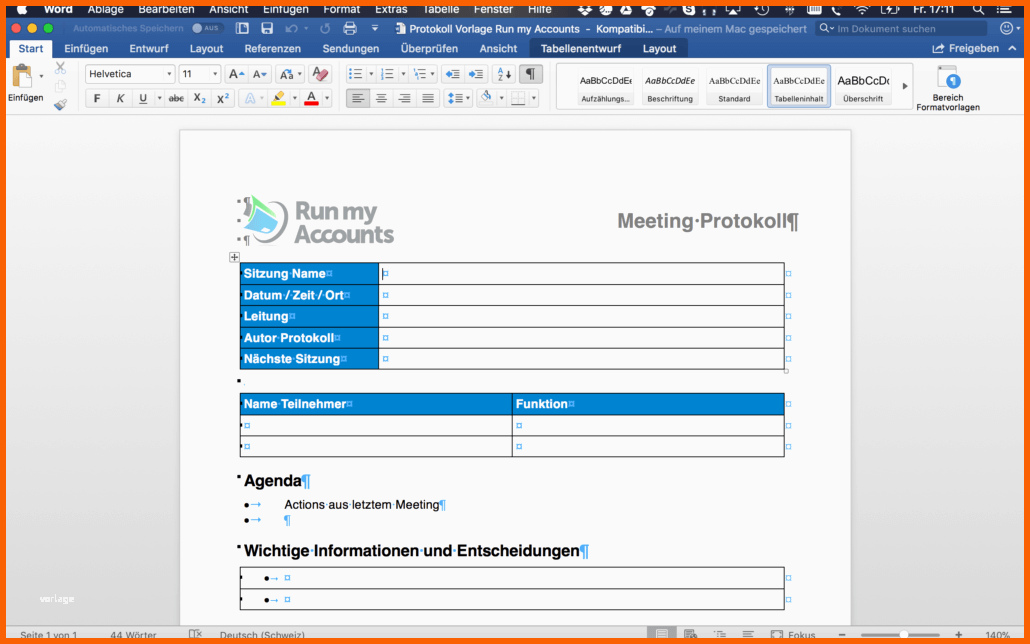Switch to the Einfügen ribbon tab
1030x644 pixels.
[x=86, y=48]
